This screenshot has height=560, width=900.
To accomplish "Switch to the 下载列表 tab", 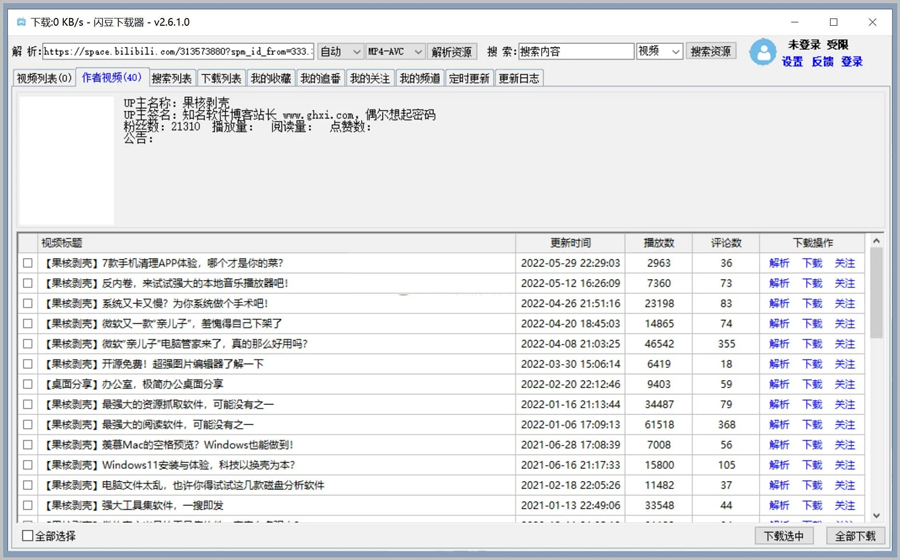I will pos(221,79).
